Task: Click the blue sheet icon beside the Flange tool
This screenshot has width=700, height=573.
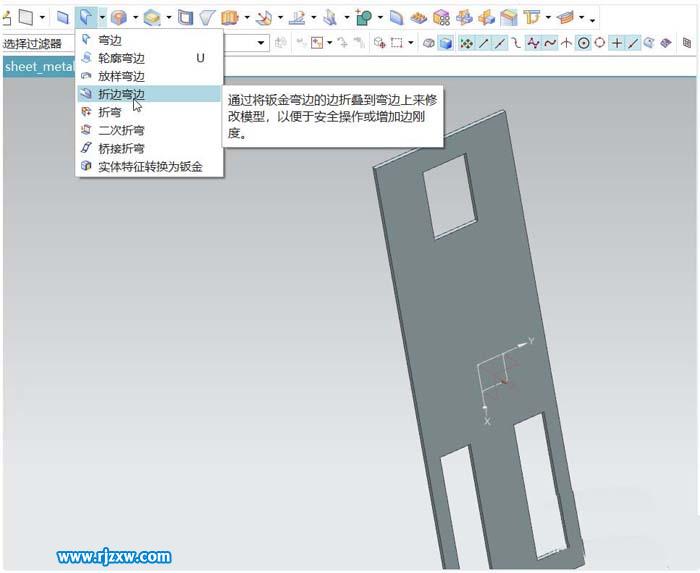Action: (63, 18)
